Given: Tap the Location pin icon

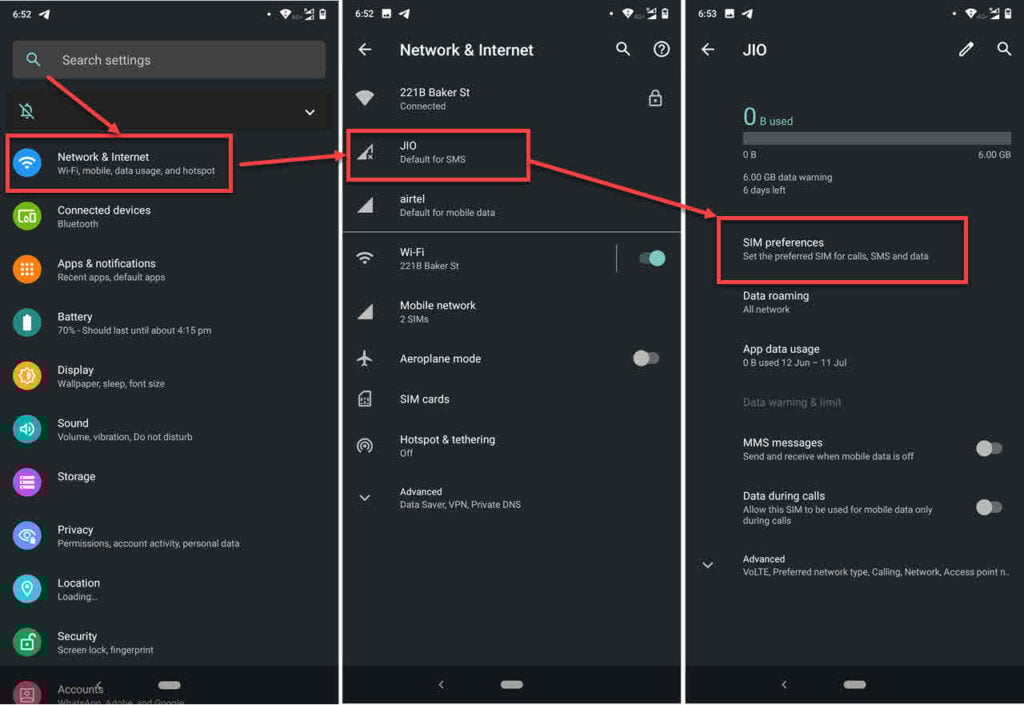Looking at the screenshot, I should (x=27, y=589).
